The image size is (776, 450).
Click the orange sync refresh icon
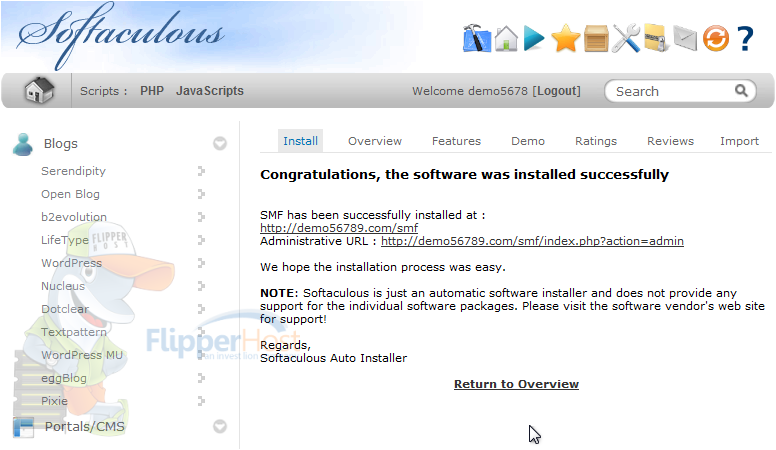click(x=716, y=39)
